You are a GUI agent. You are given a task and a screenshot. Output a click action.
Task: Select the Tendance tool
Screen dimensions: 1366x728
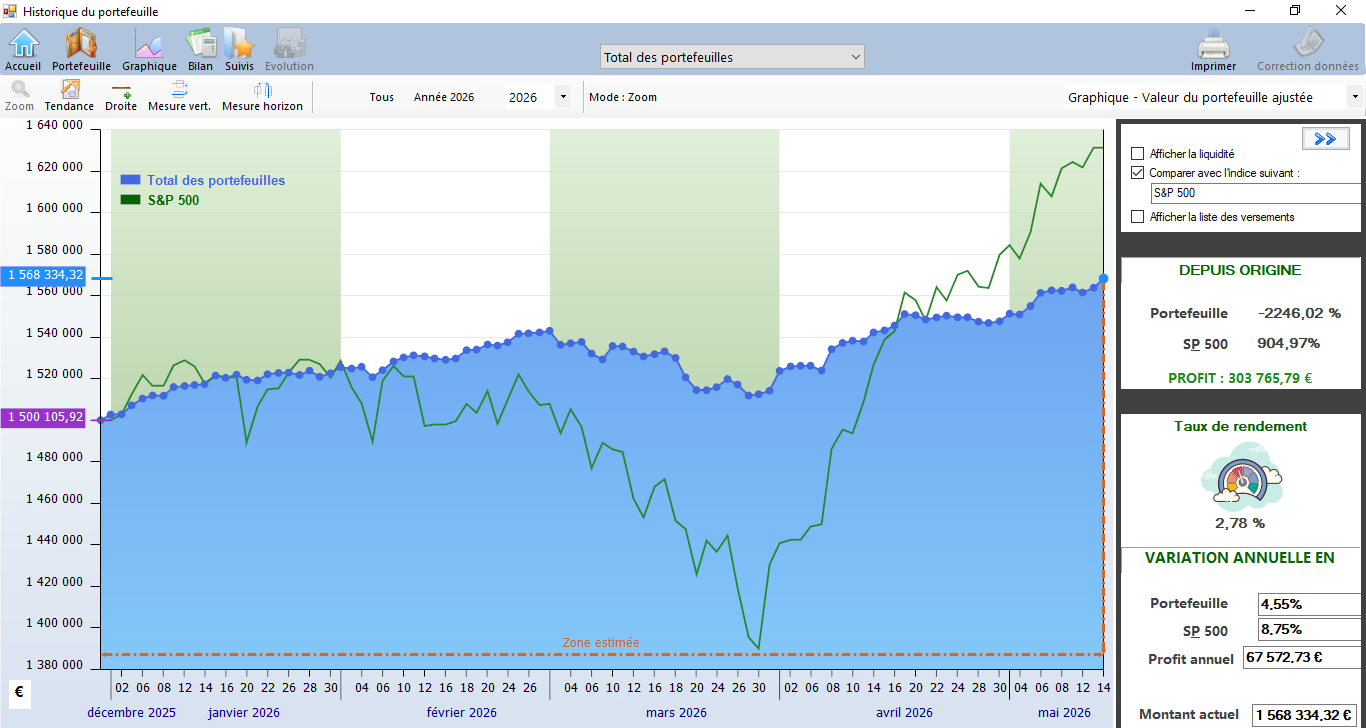click(69, 96)
